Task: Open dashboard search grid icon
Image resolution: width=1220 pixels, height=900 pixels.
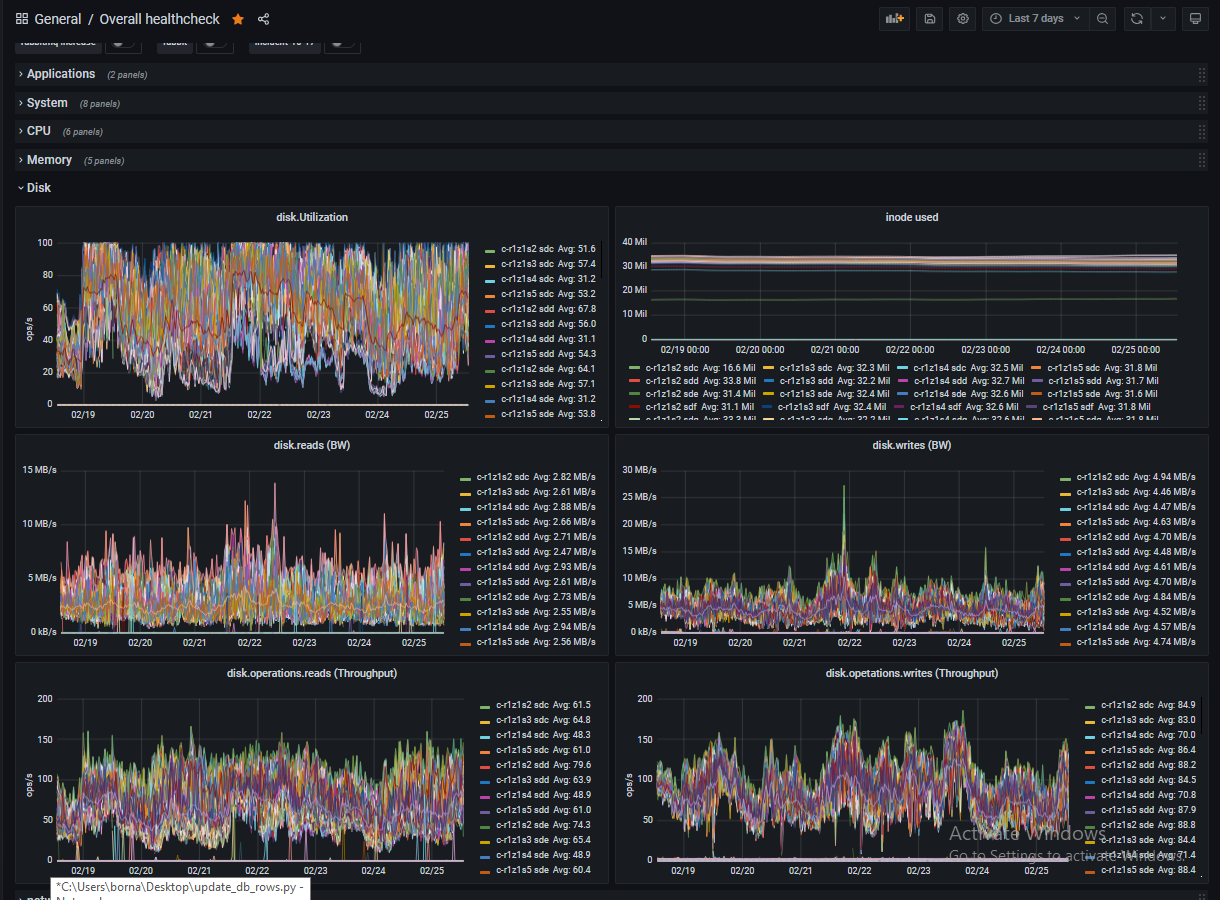Action: point(22,19)
